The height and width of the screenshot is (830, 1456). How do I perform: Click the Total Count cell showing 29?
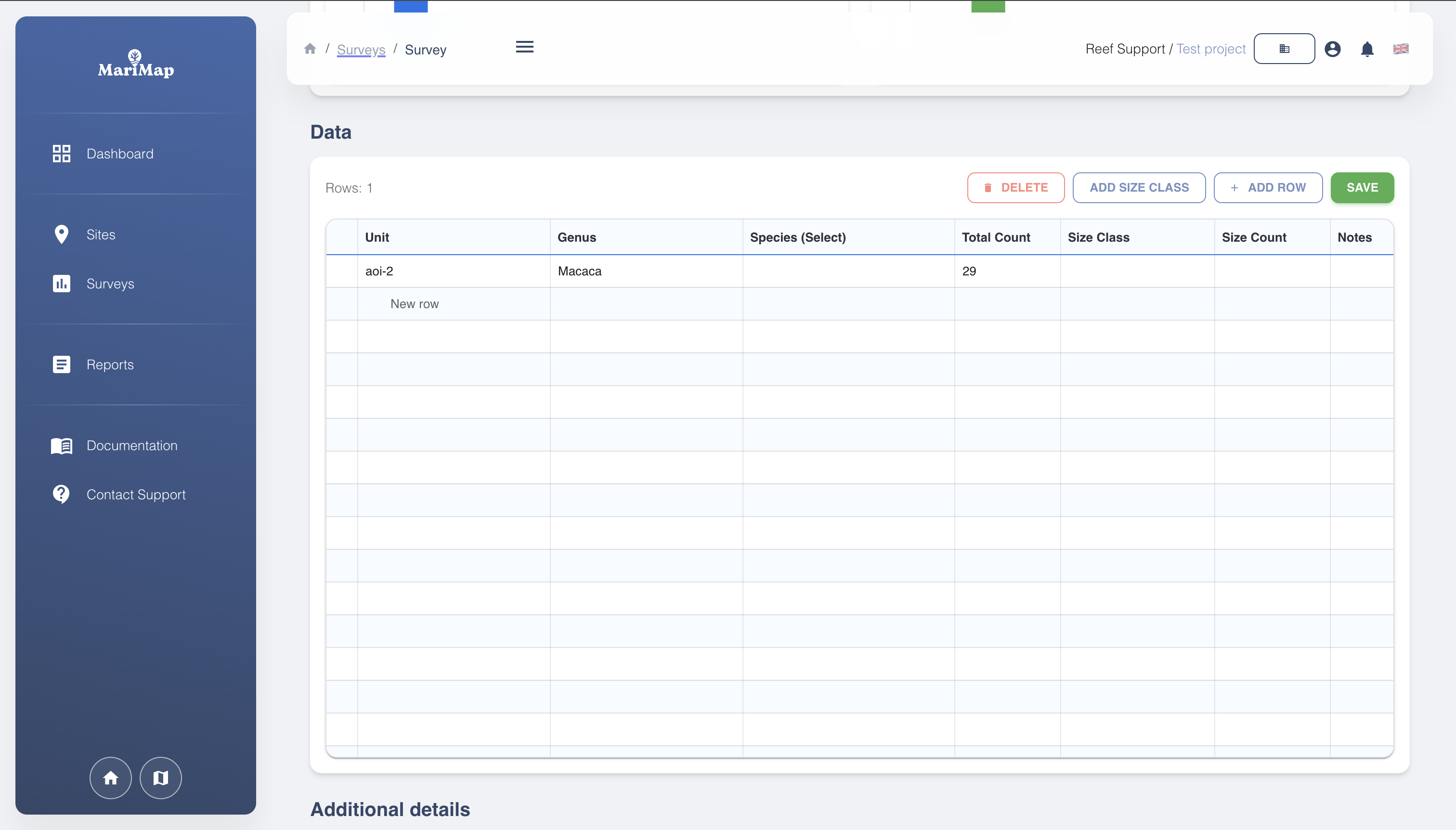[x=1007, y=272]
